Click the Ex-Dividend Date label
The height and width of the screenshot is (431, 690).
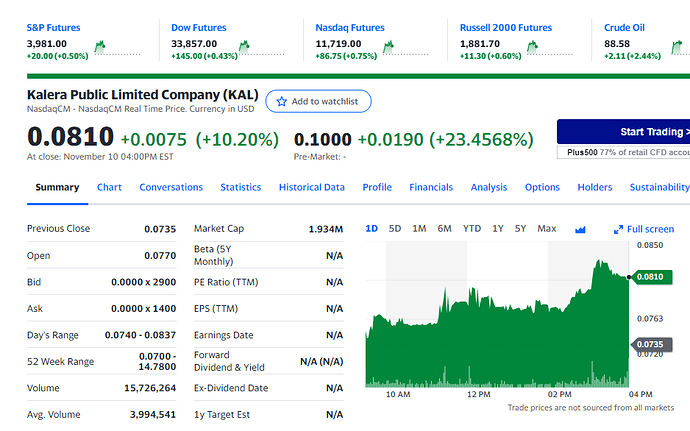coord(231,388)
